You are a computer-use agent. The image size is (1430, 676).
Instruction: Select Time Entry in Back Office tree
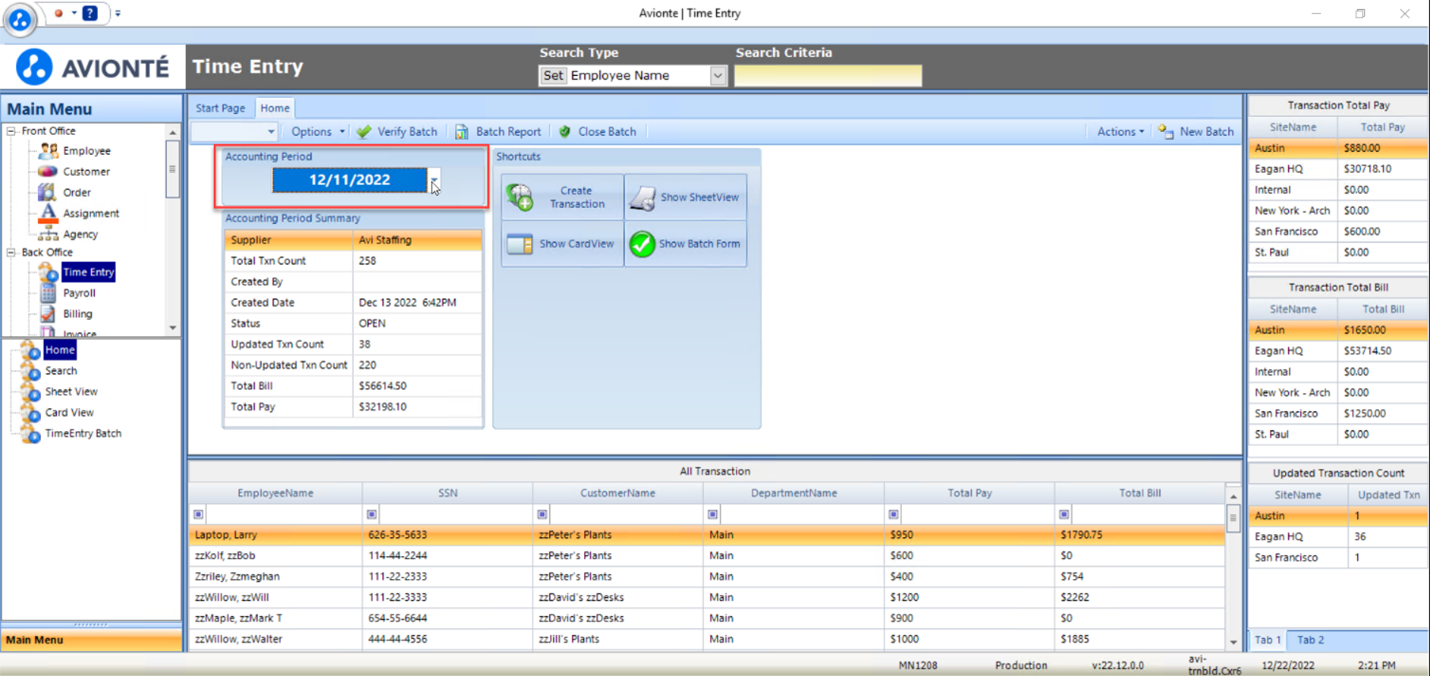88,272
